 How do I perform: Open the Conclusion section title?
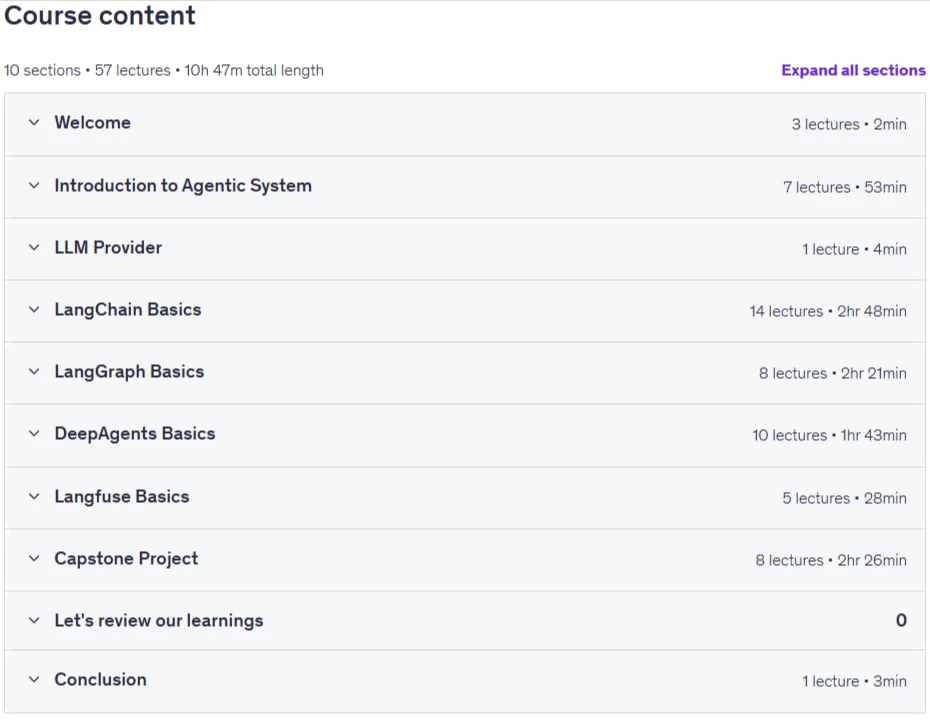tap(100, 680)
